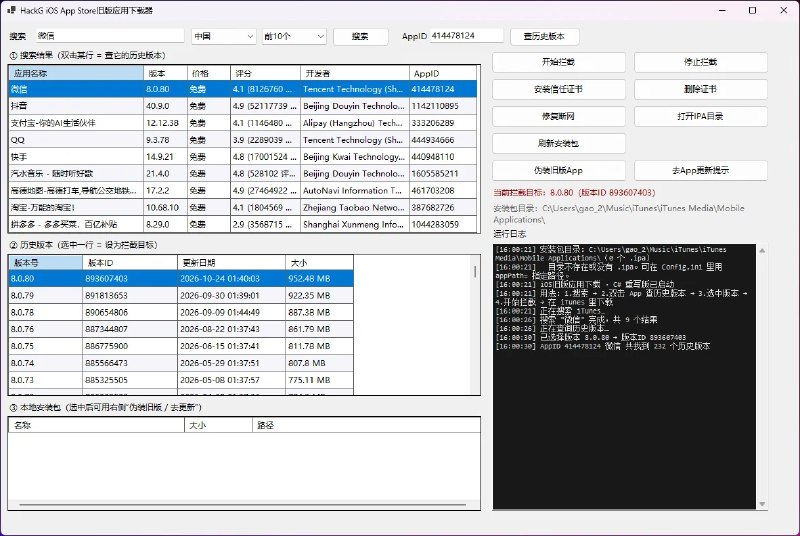Click the log panel scroll-up arrow
800x536 pixels.
(762, 250)
